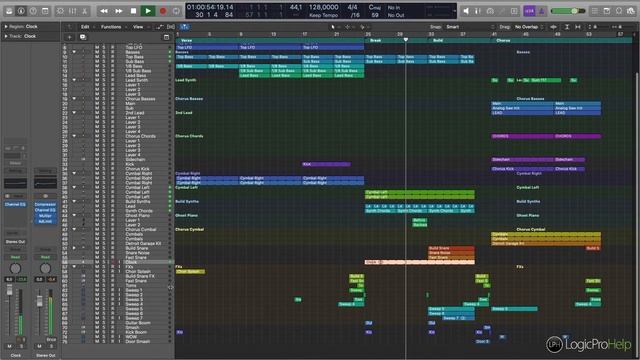Open the Snap Smart dropdown

(469, 27)
